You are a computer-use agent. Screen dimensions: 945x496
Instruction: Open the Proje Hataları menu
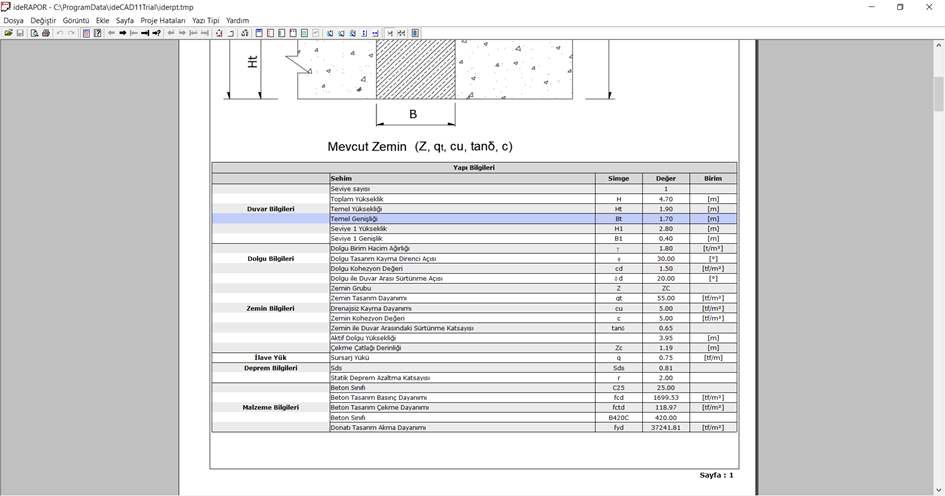click(163, 20)
